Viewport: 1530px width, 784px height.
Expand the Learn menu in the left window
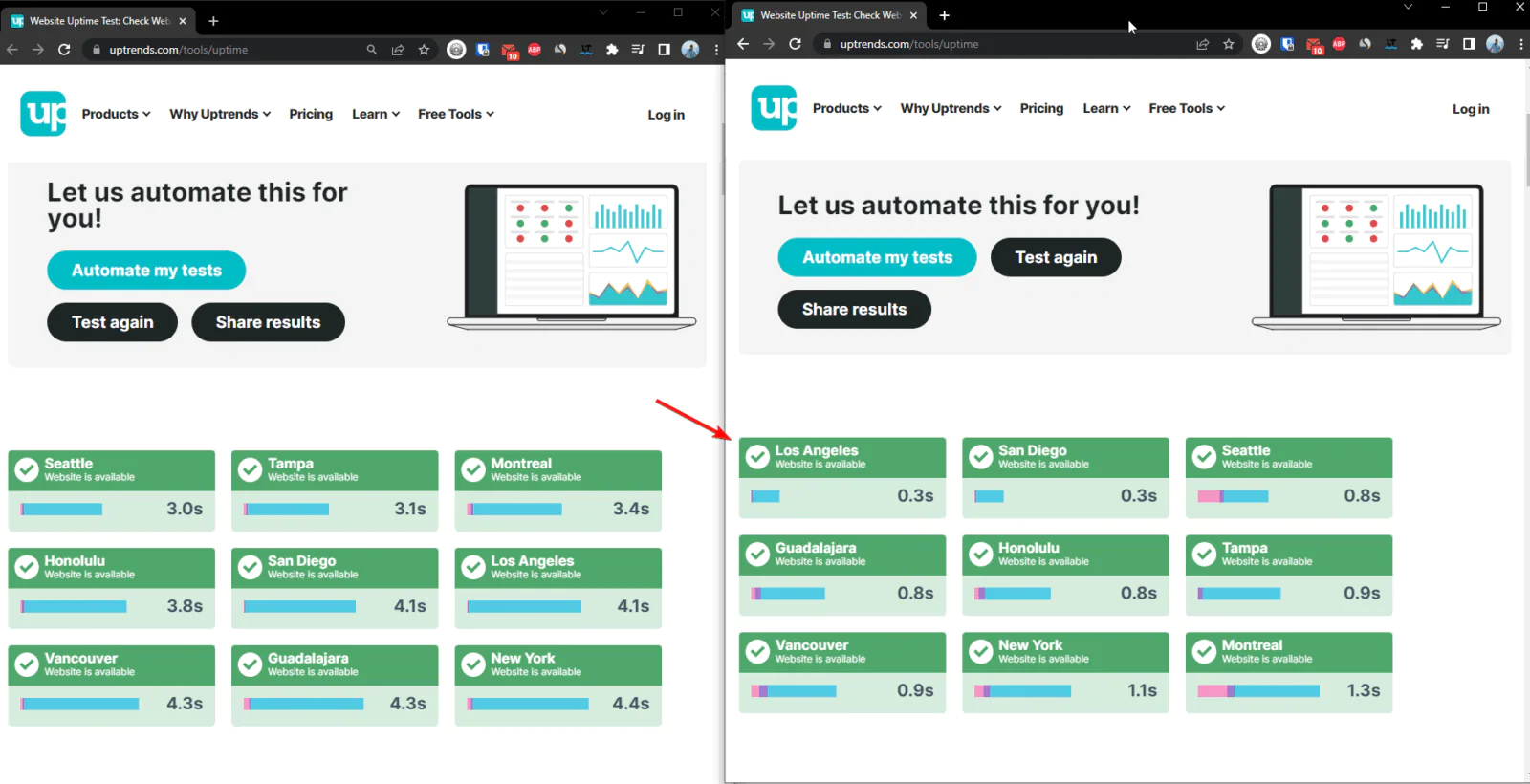coord(376,114)
